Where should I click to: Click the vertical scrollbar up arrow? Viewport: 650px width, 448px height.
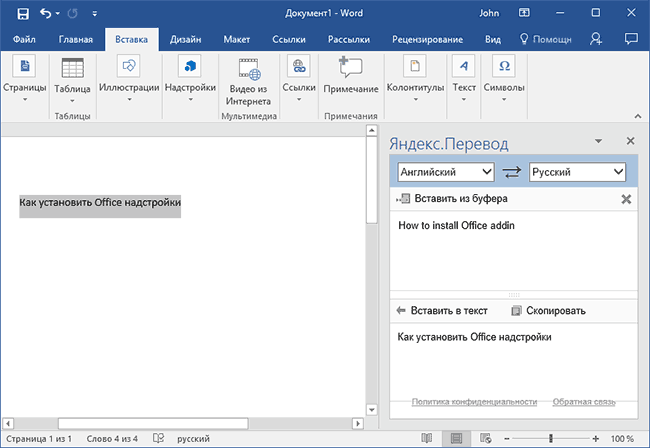click(x=372, y=131)
